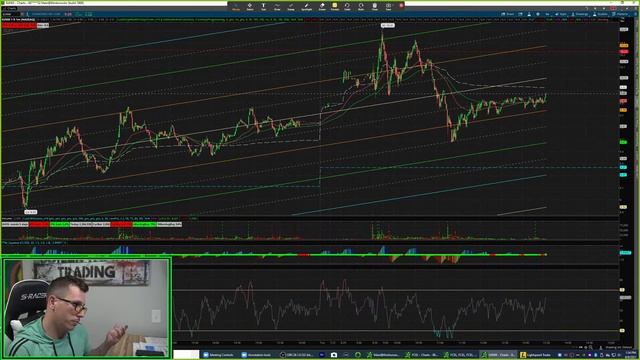Click the Windows search box in taskbar
This screenshot has width=640, height=360.
[x=186, y=354]
